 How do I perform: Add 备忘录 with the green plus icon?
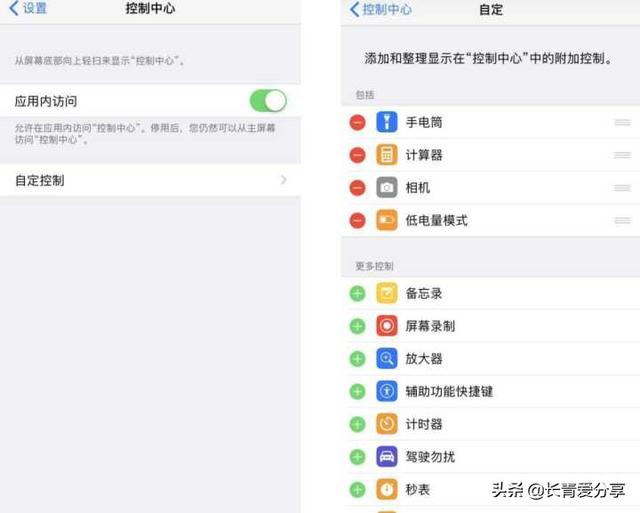(x=358, y=293)
